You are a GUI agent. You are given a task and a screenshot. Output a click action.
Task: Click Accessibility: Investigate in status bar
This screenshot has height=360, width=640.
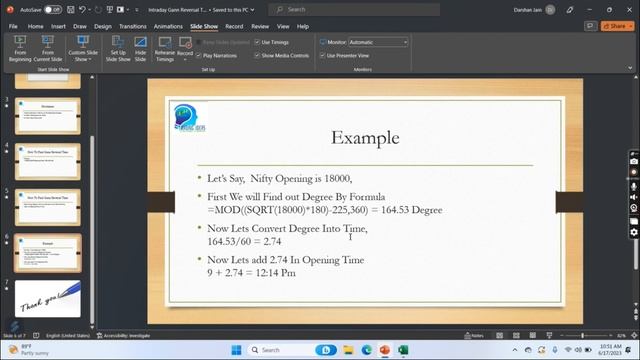tap(123, 336)
